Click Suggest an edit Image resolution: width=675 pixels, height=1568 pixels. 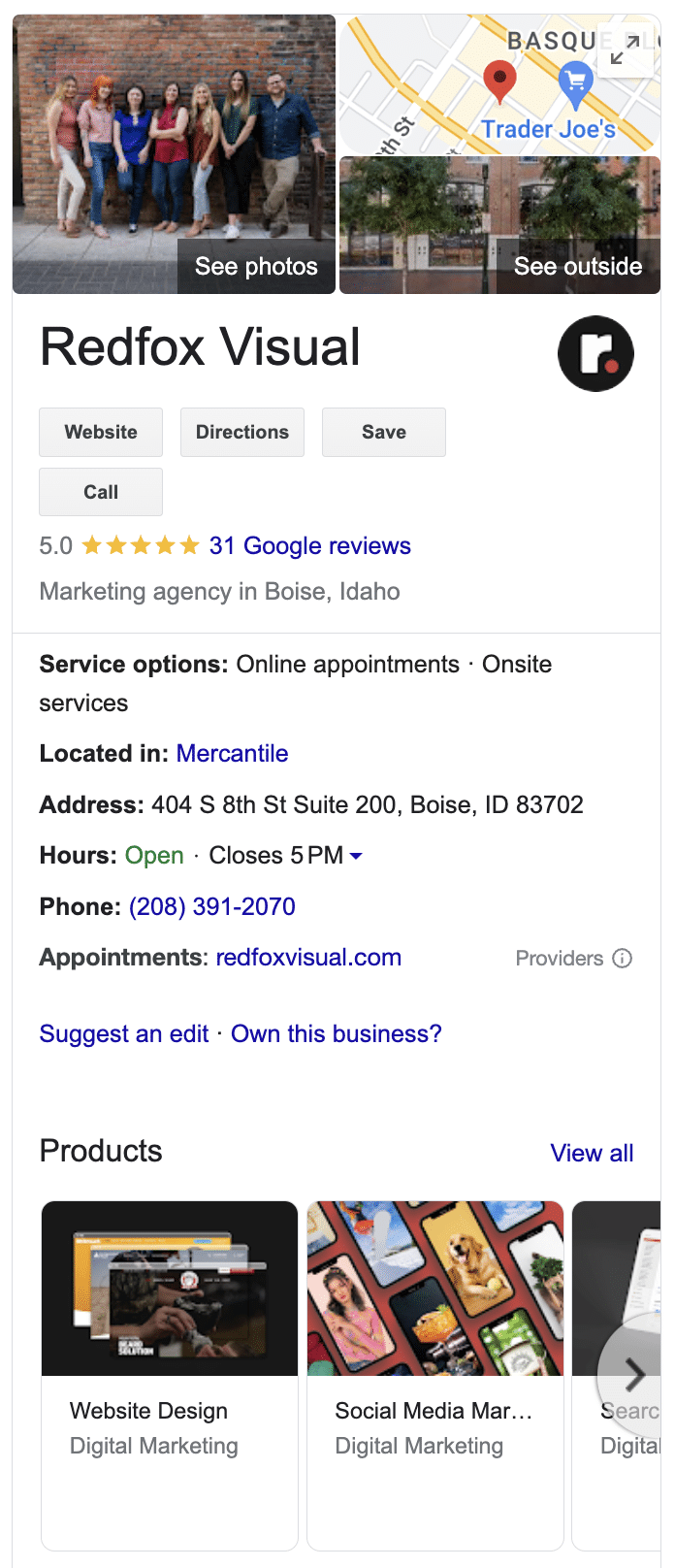point(123,1033)
